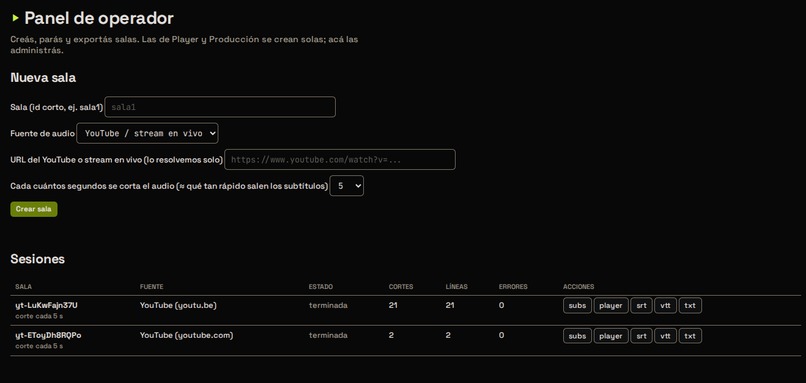
Task: Open subs for yt-LuKwFajn37U
Action: tap(577, 305)
